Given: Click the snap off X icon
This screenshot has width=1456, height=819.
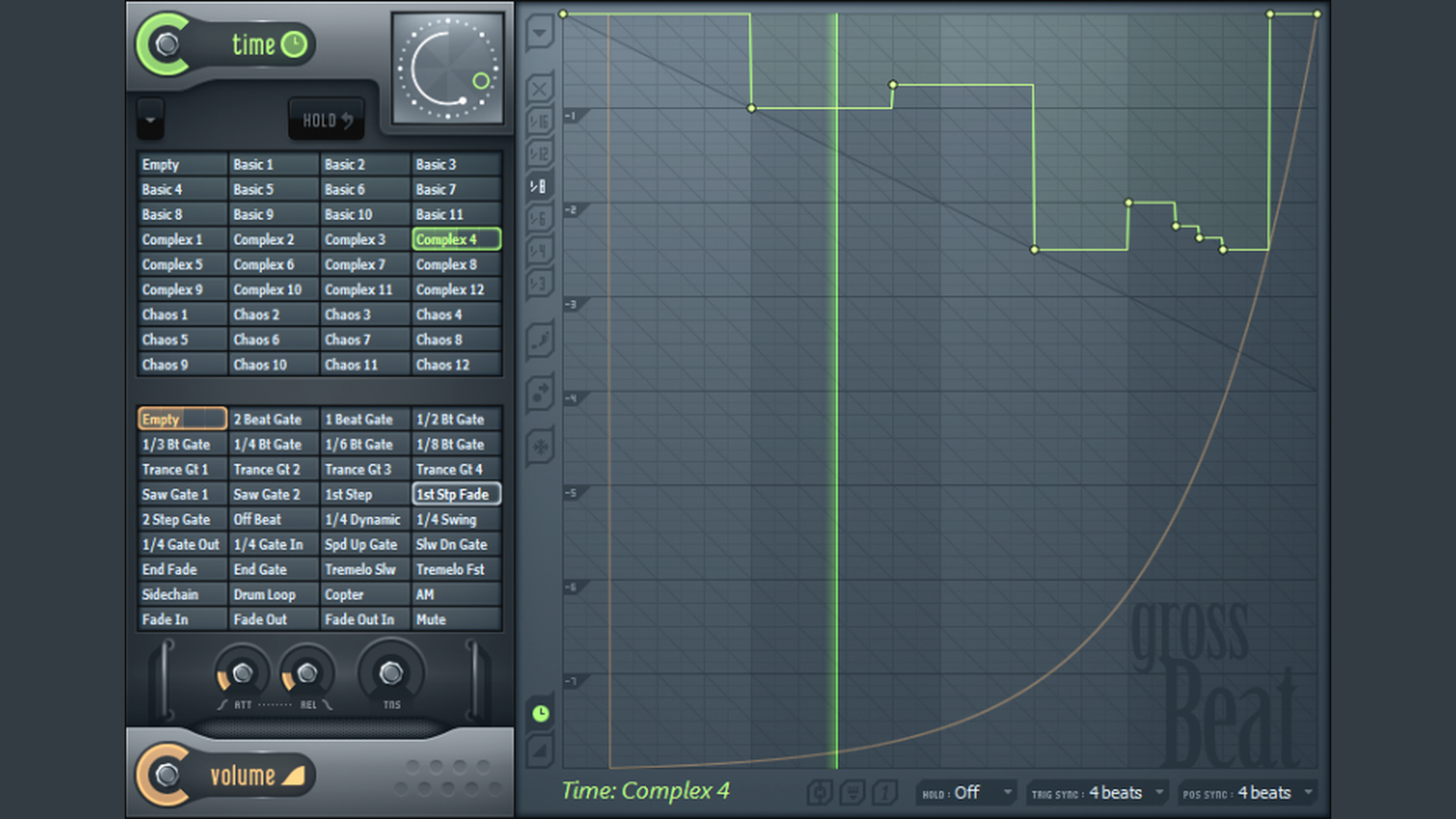Looking at the screenshot, I should (x=540, y=89).
